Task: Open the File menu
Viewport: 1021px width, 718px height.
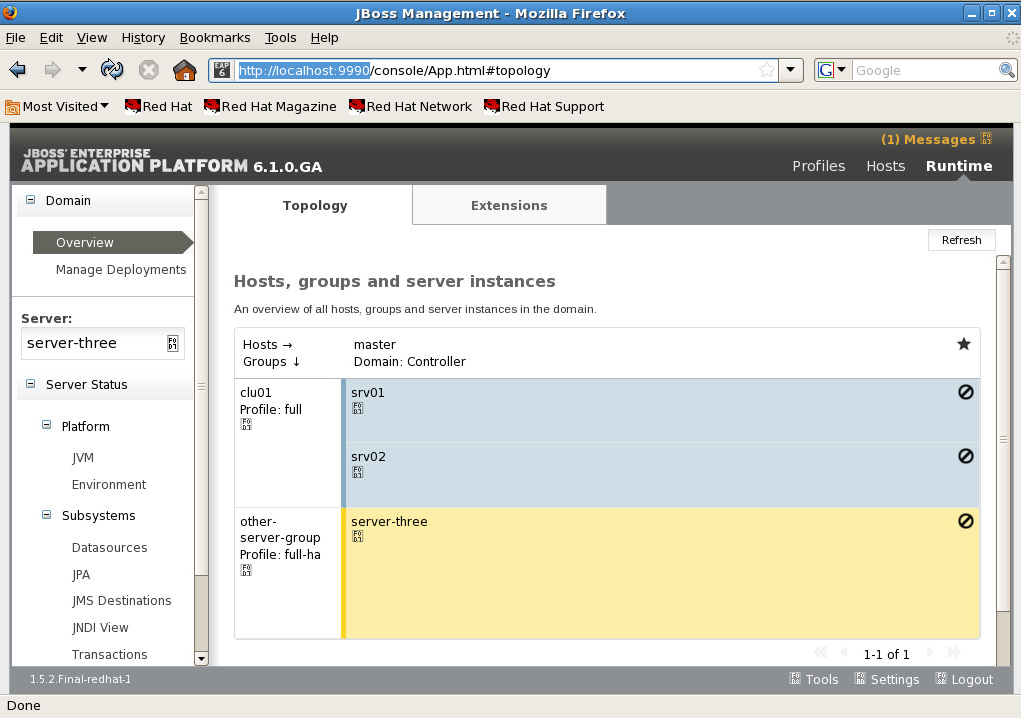Action: pos(16,38)
